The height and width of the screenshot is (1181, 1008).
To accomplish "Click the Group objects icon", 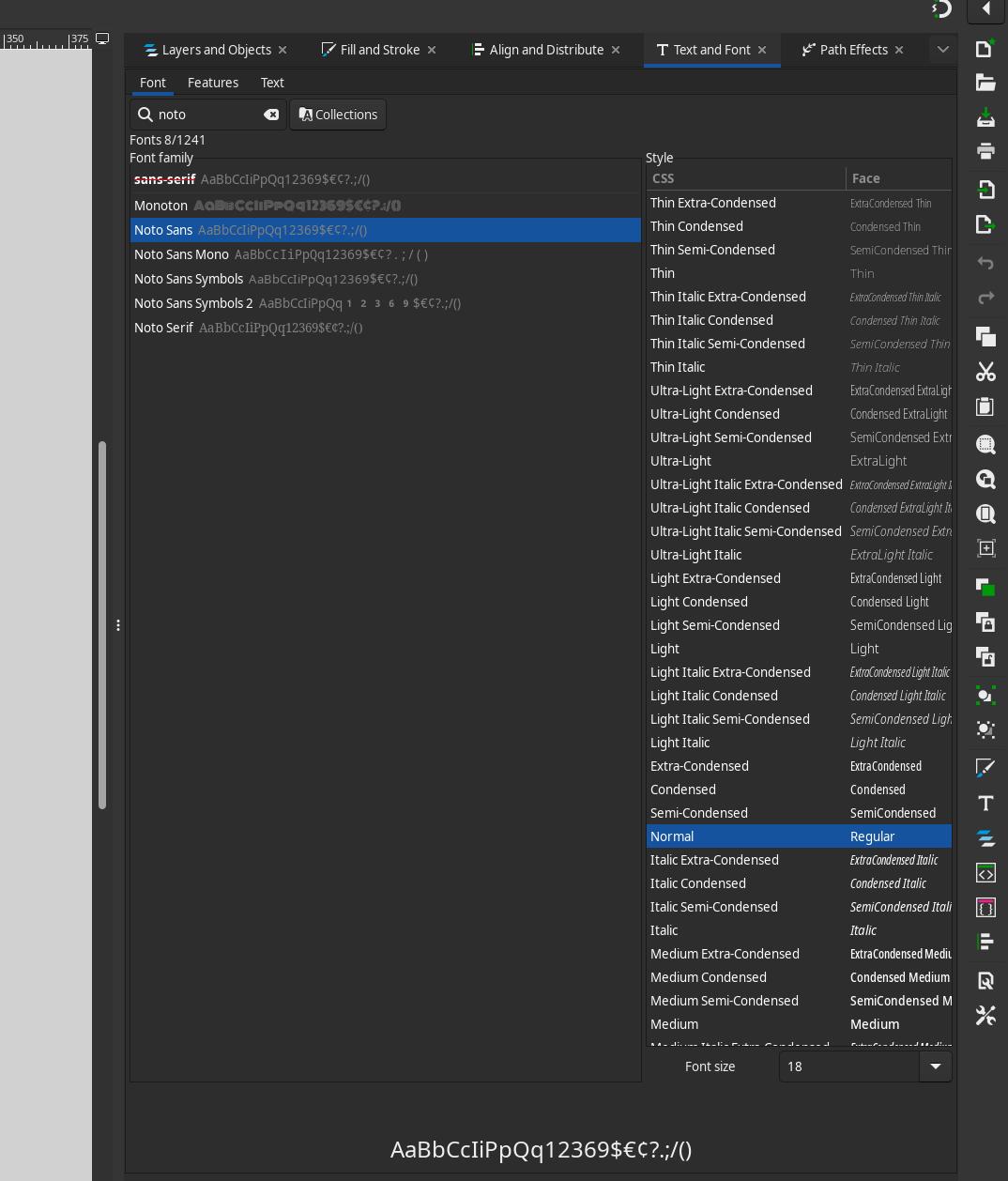I will click(x=985, y=695).
